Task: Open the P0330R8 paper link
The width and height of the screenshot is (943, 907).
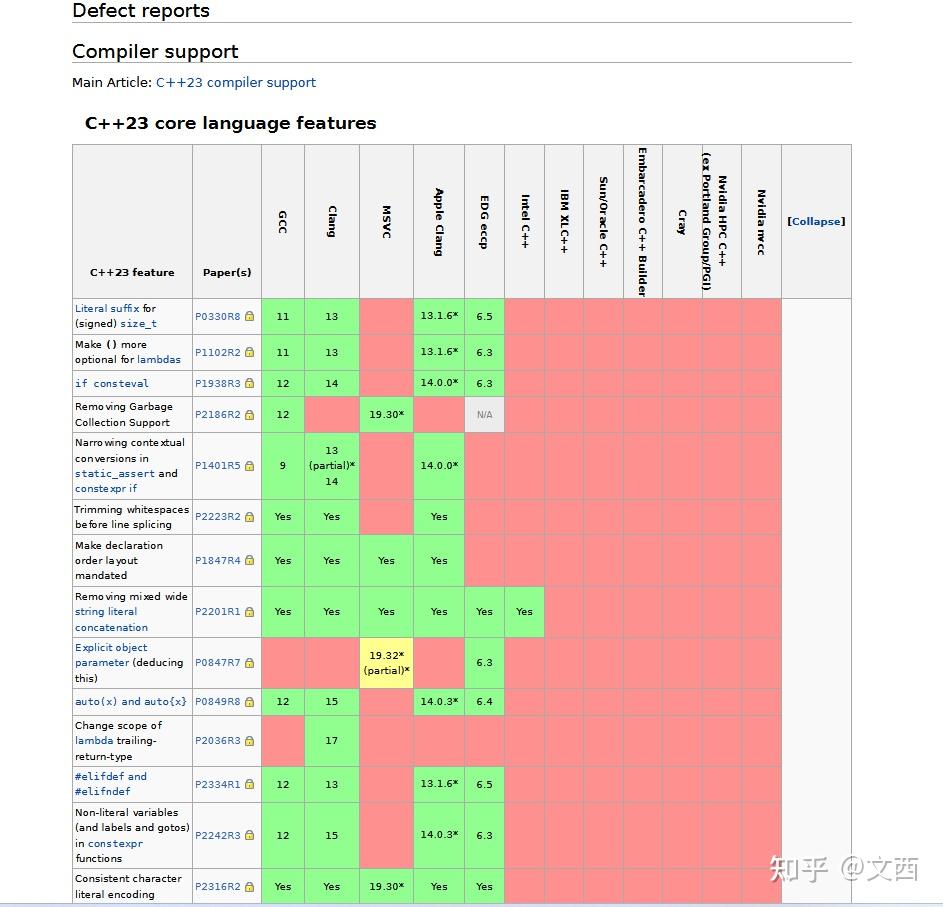Action: (x=216, y=316)
